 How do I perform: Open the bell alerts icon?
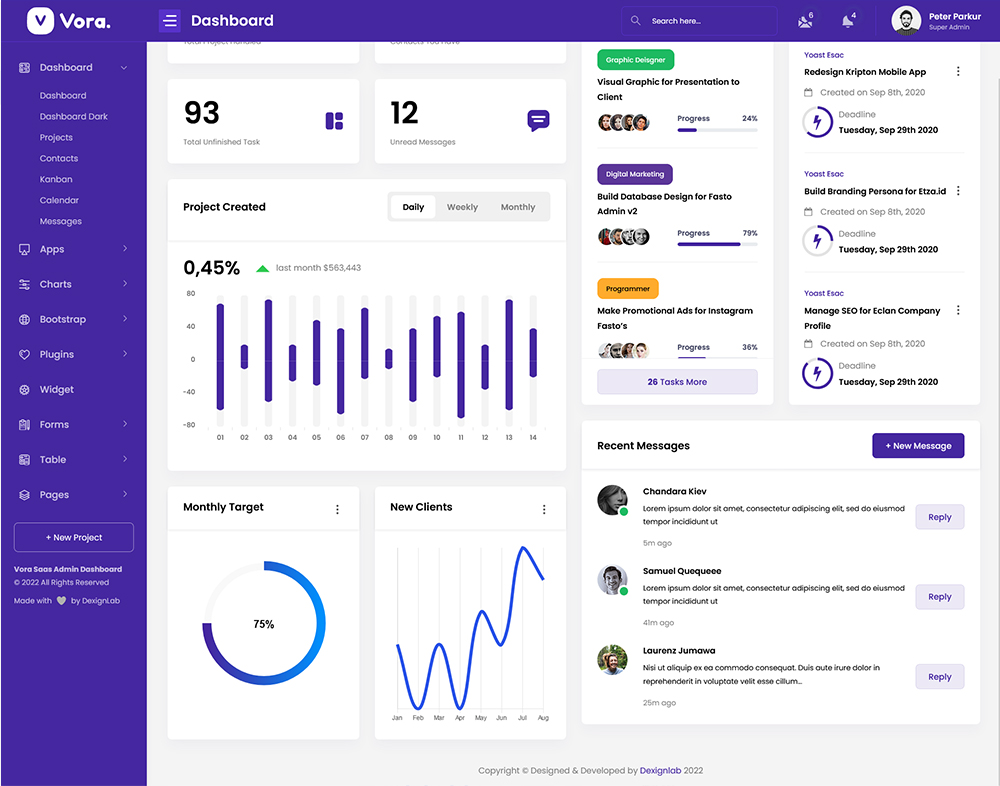tap(848, 21)
